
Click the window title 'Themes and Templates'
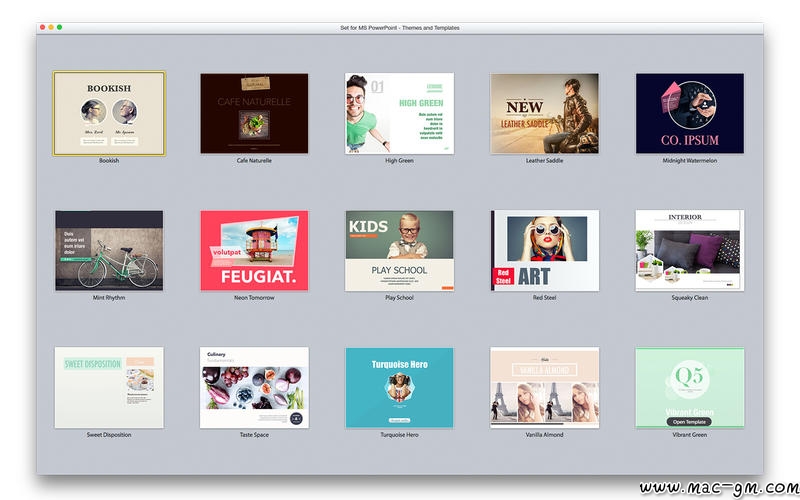(431, 28)
